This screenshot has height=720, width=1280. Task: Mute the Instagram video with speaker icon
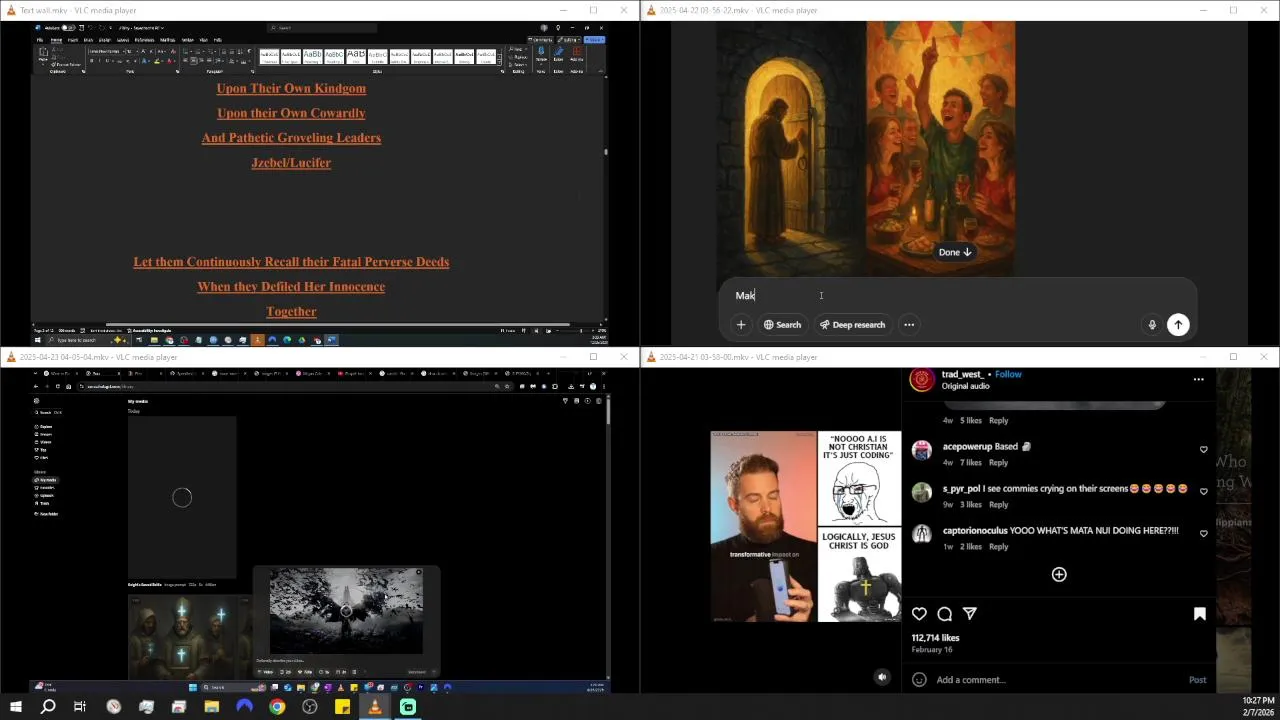(882, 677)
